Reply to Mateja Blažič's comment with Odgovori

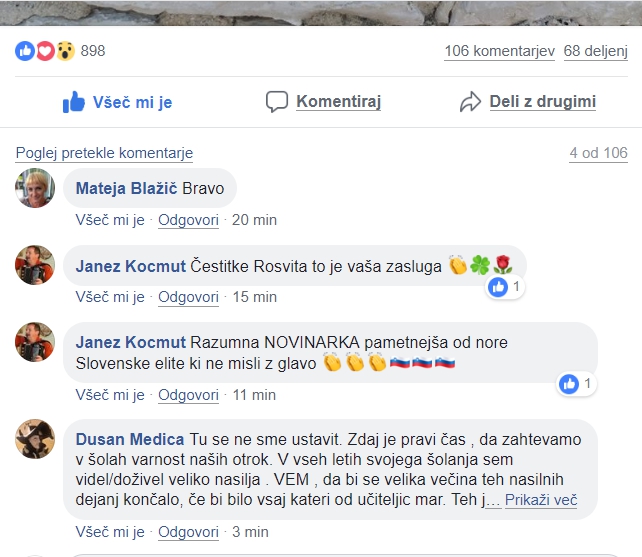tap(188, 220)
